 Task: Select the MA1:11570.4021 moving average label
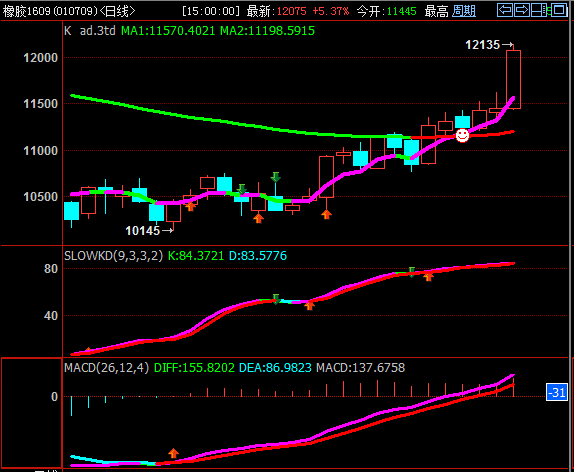click(x=168, y=31)
